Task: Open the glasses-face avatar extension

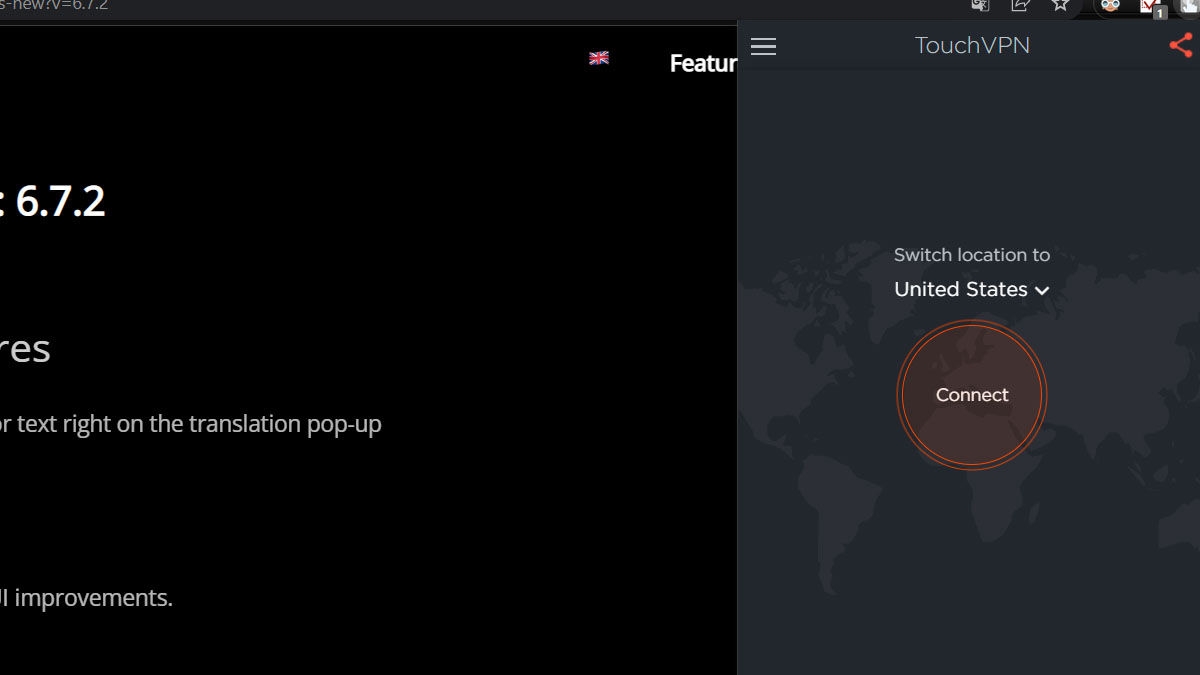Action: pos(1109,6)
